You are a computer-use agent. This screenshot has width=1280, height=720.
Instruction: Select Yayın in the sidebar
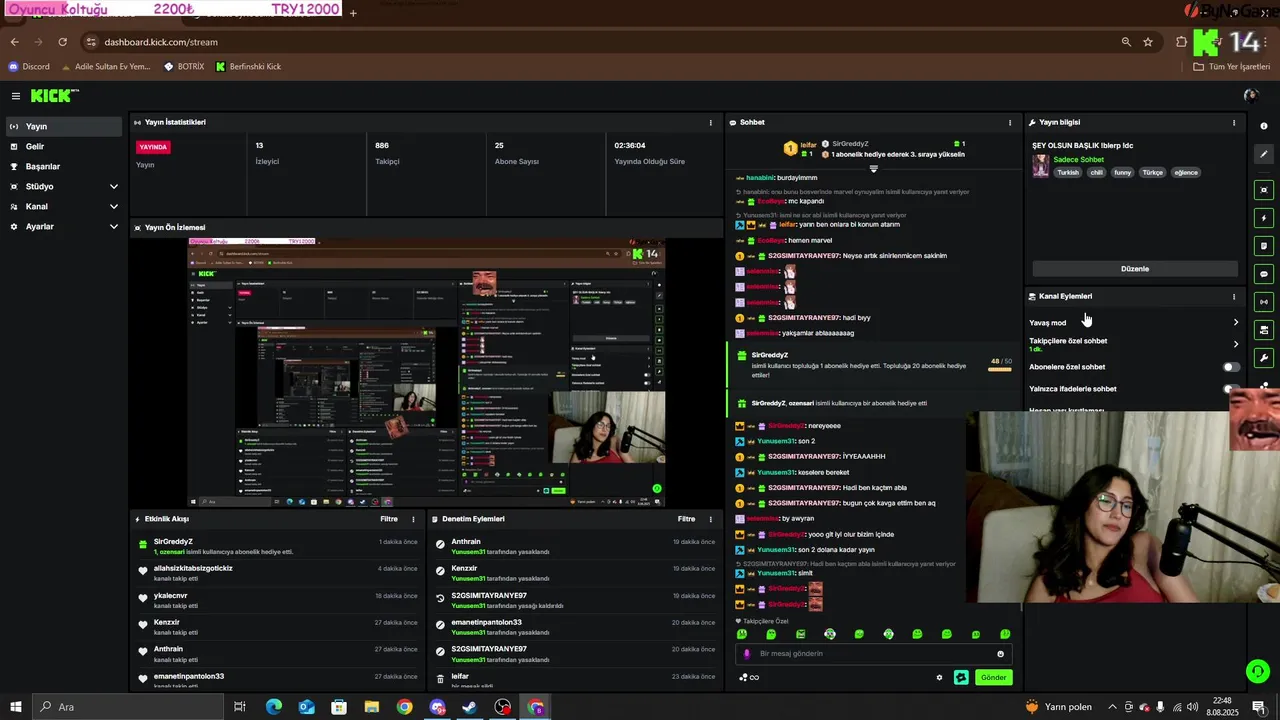click(65, 126)
